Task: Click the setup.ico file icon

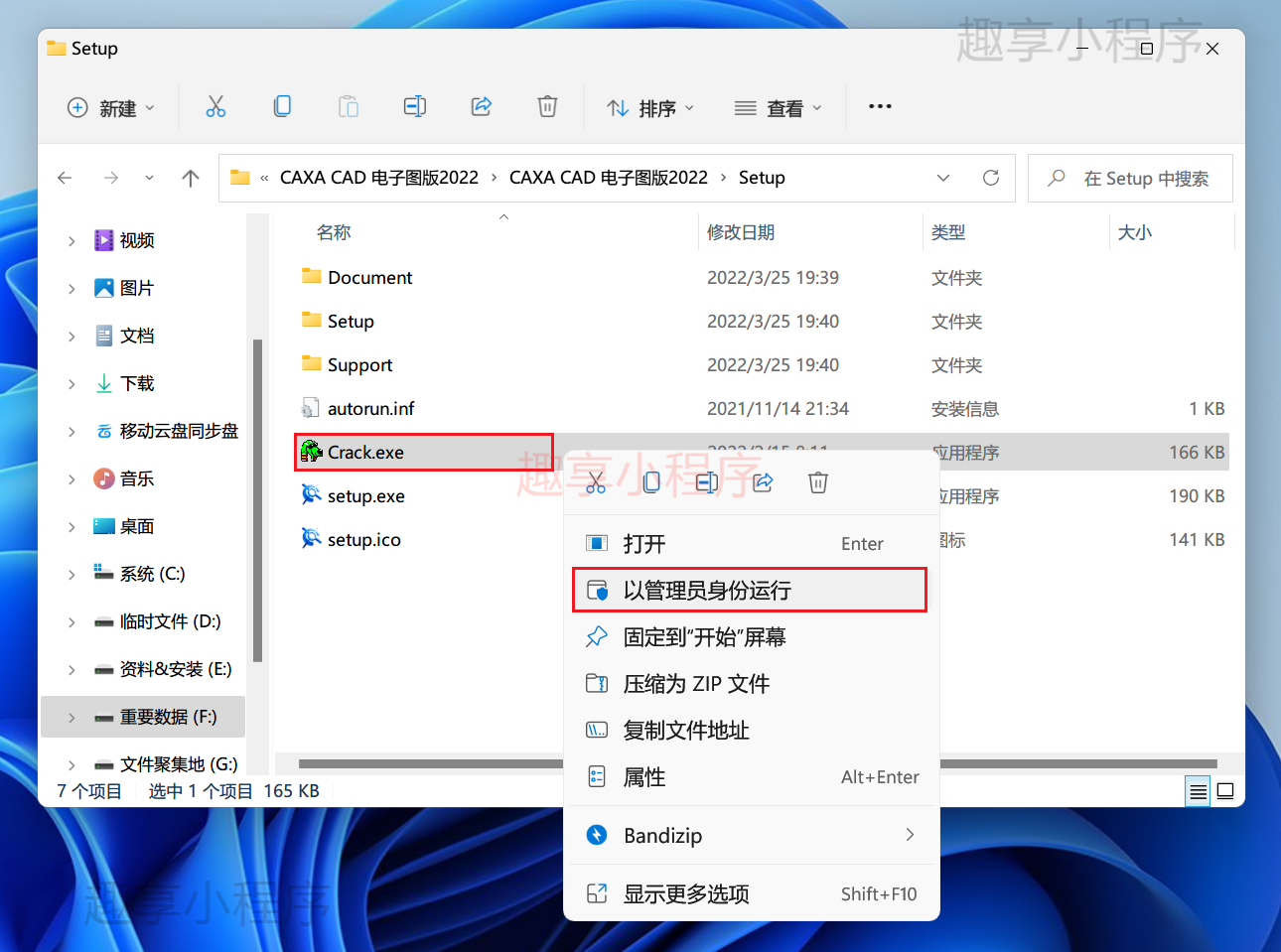Action: 312,539
